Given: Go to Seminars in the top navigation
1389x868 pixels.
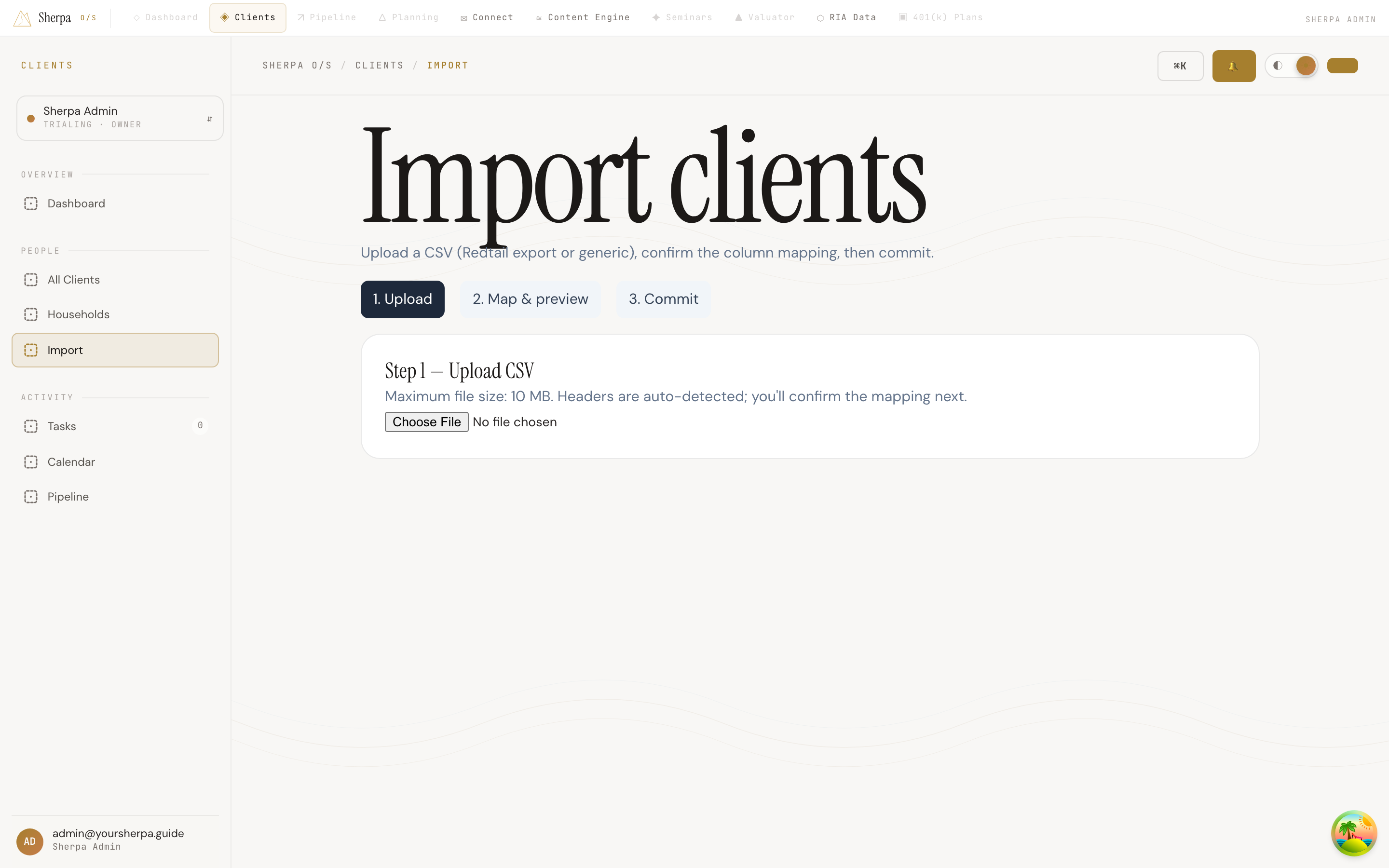Looking at the screenshot, I should (682, 18).
